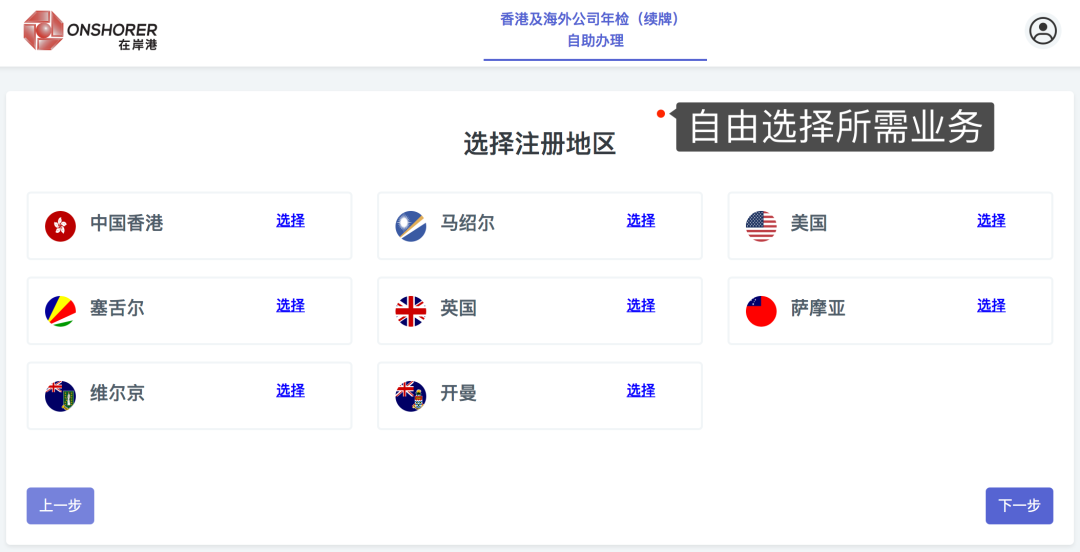Viewport: 1080px width, 552px height.
Task: Pick 英国 with the 选择 link
Action: 640,306
